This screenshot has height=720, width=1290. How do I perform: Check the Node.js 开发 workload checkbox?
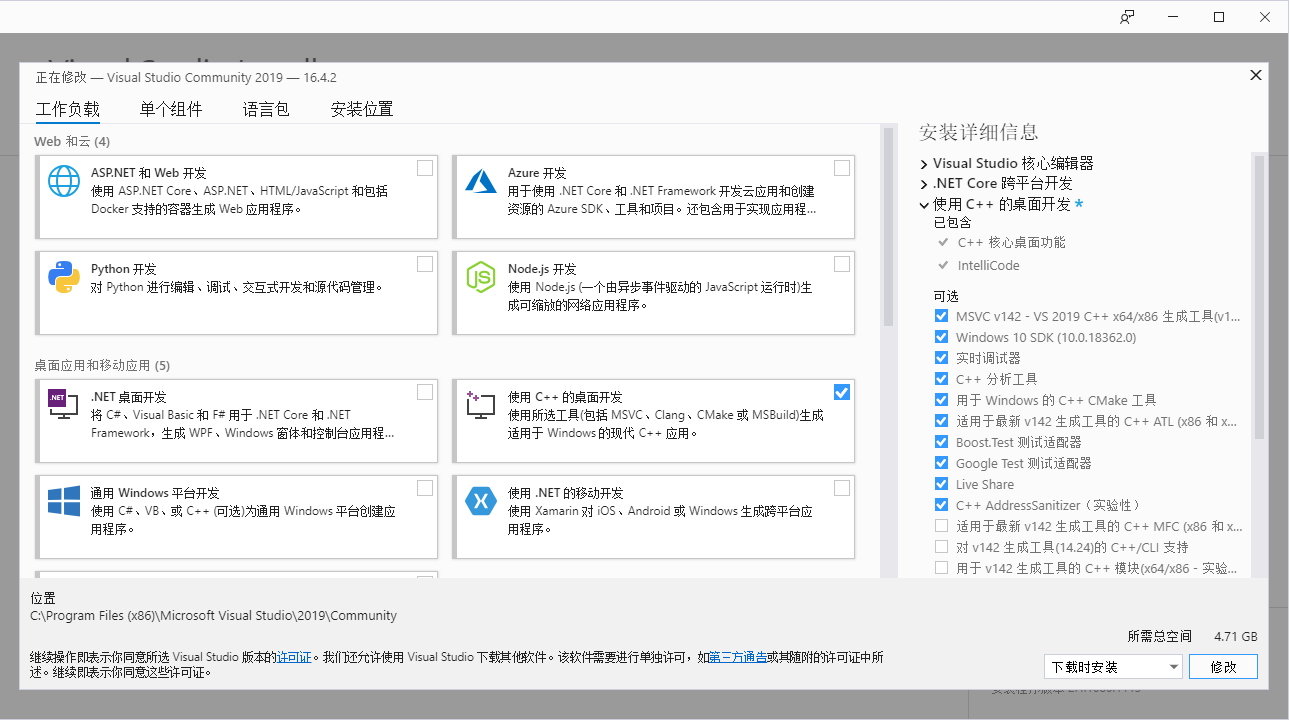pyautogui.click(x=842, y=264)
